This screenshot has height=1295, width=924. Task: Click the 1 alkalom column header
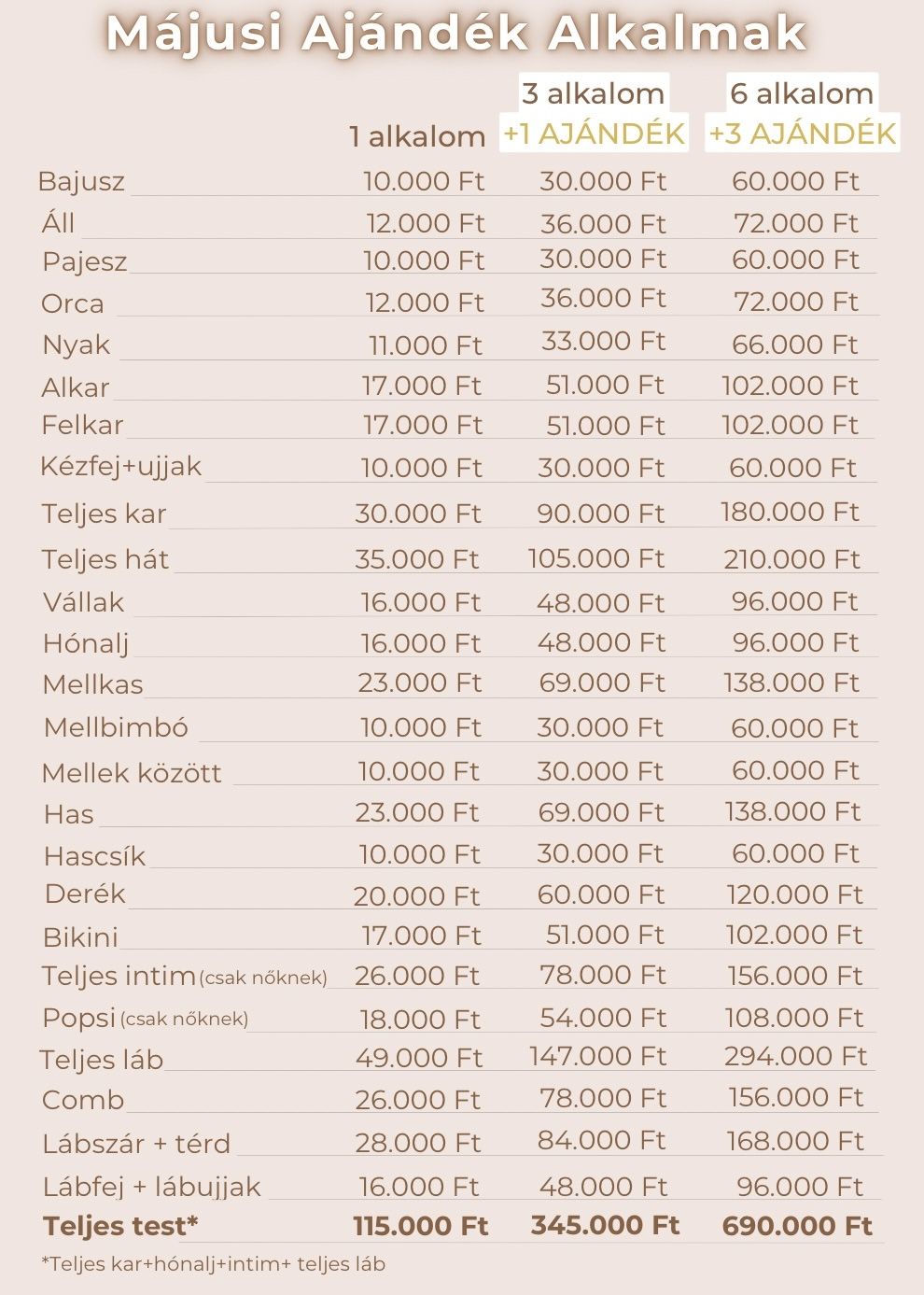[x=417, y=137]
